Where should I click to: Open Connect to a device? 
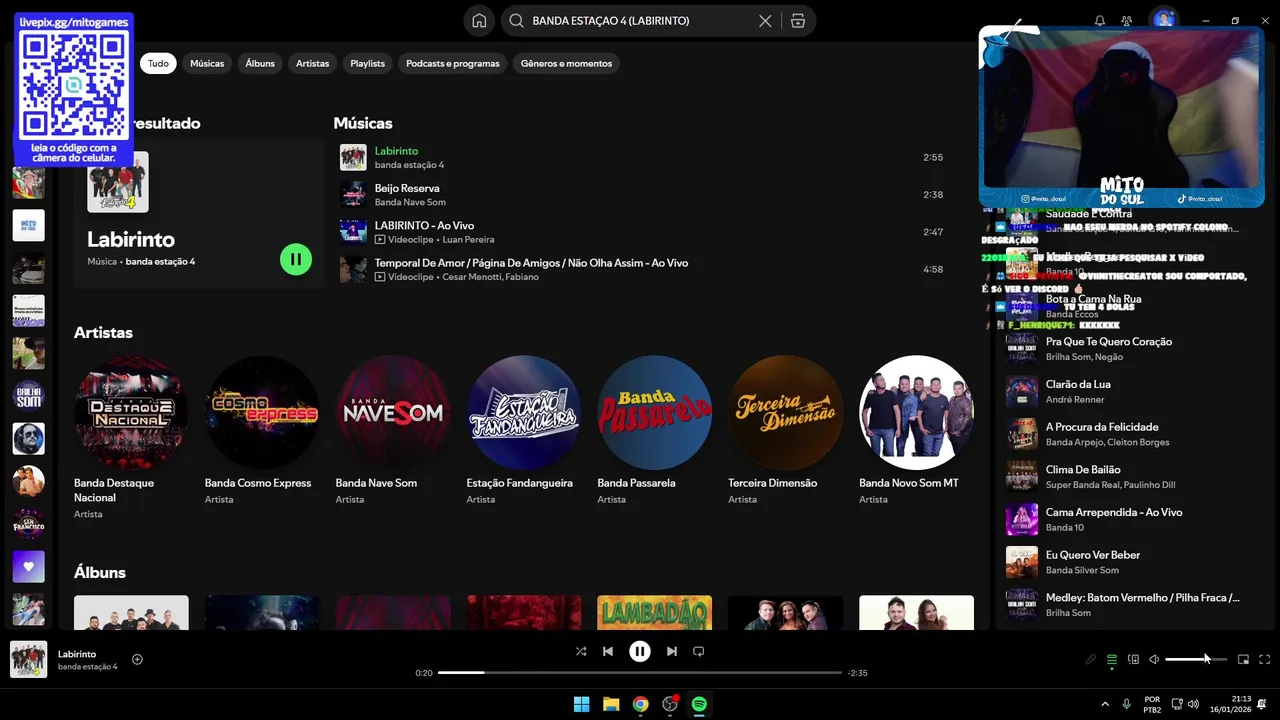coord(1133,659)
